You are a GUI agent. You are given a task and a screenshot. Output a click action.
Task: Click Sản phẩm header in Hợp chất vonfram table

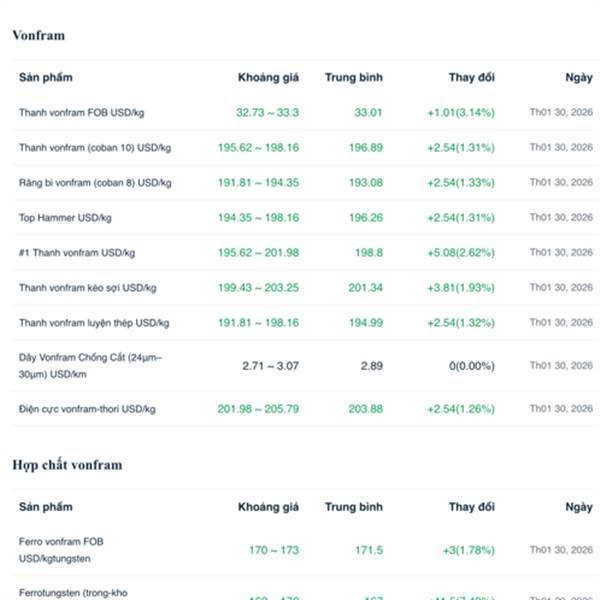point(46,507)
